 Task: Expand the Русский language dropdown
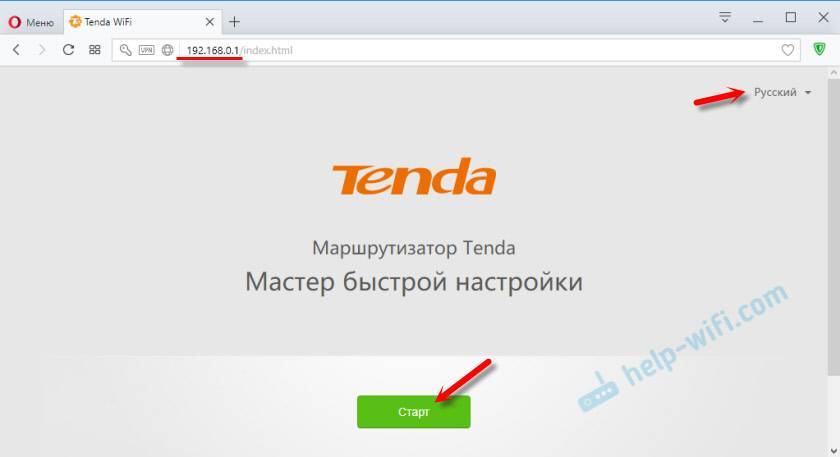[x=782, y=92]
